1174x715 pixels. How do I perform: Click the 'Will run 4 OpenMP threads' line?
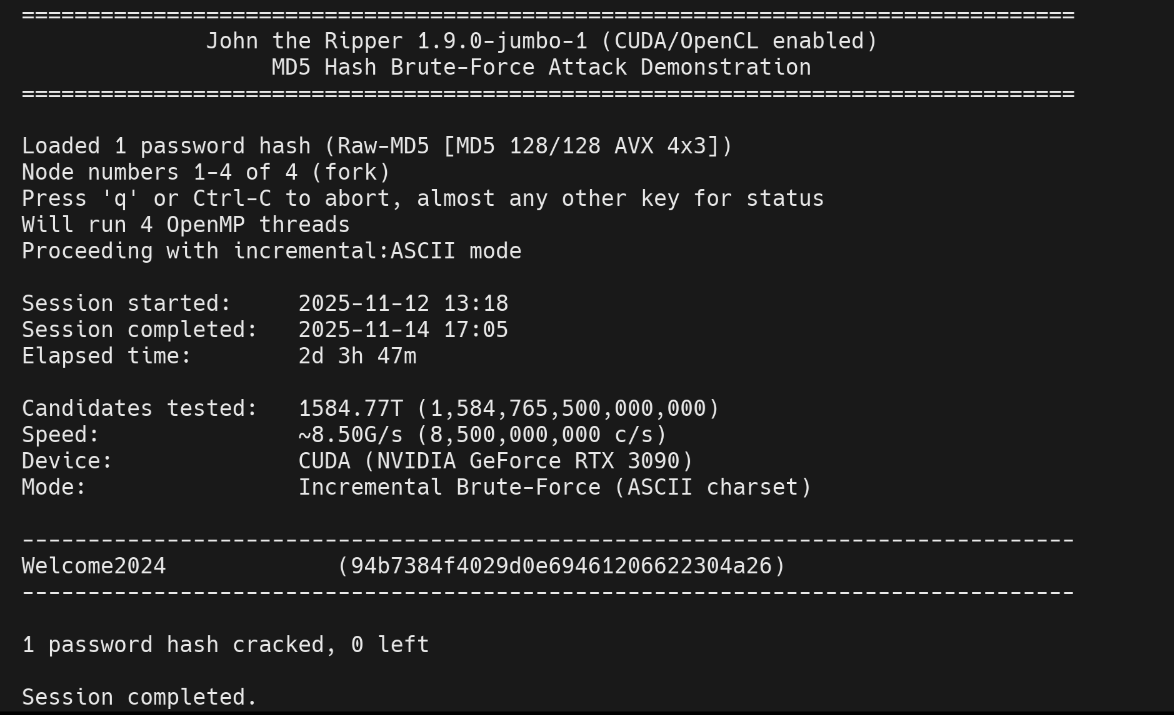point(186,224)
